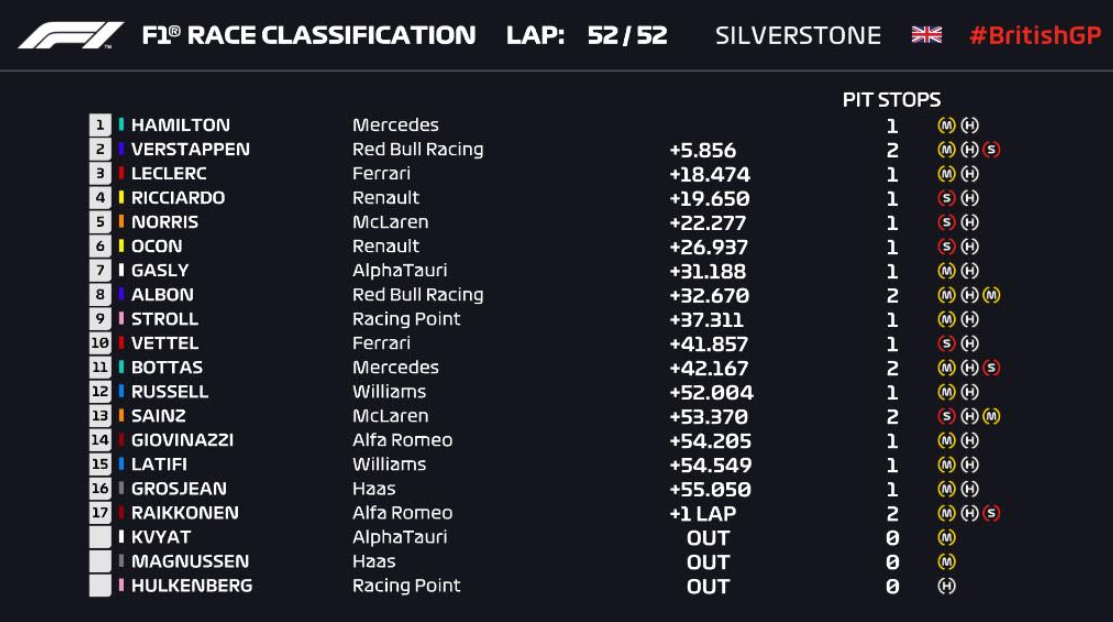Click the Ferrari red swatch beside Leclerc
This screenshot has width=1113, height=622.
121,174
